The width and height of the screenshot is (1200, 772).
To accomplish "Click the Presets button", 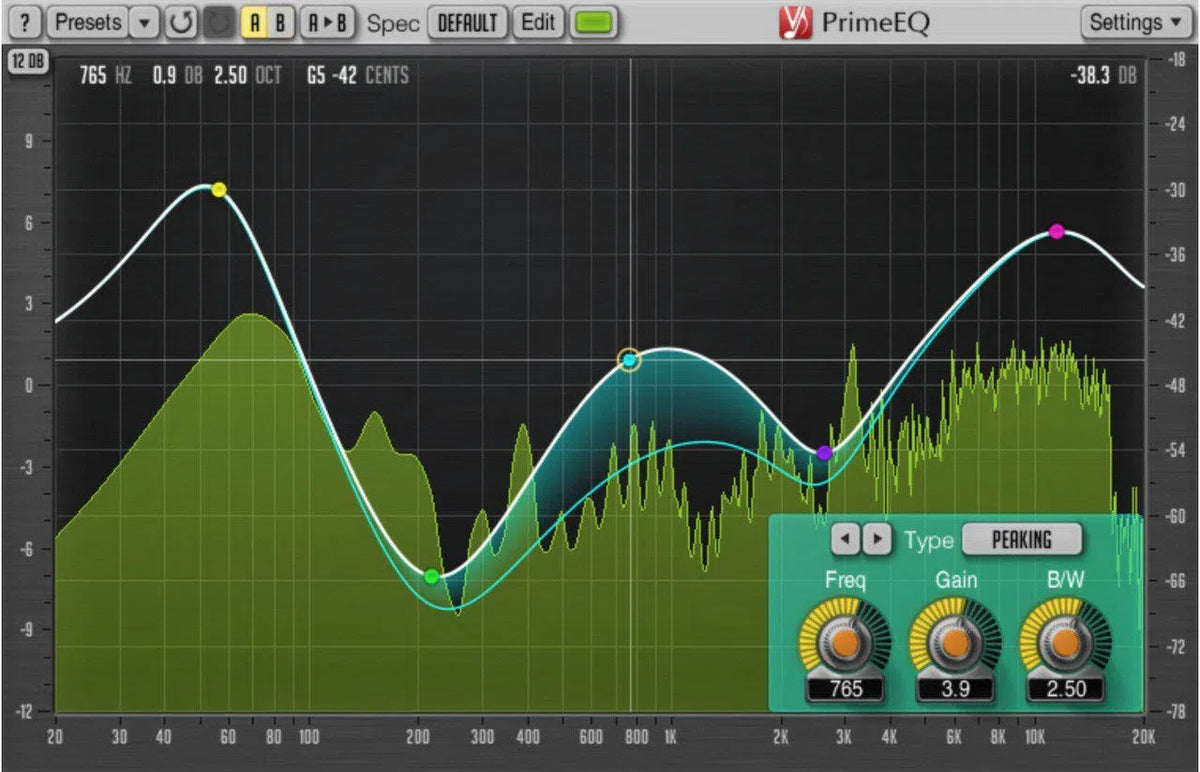I will [x=90, y=22].
